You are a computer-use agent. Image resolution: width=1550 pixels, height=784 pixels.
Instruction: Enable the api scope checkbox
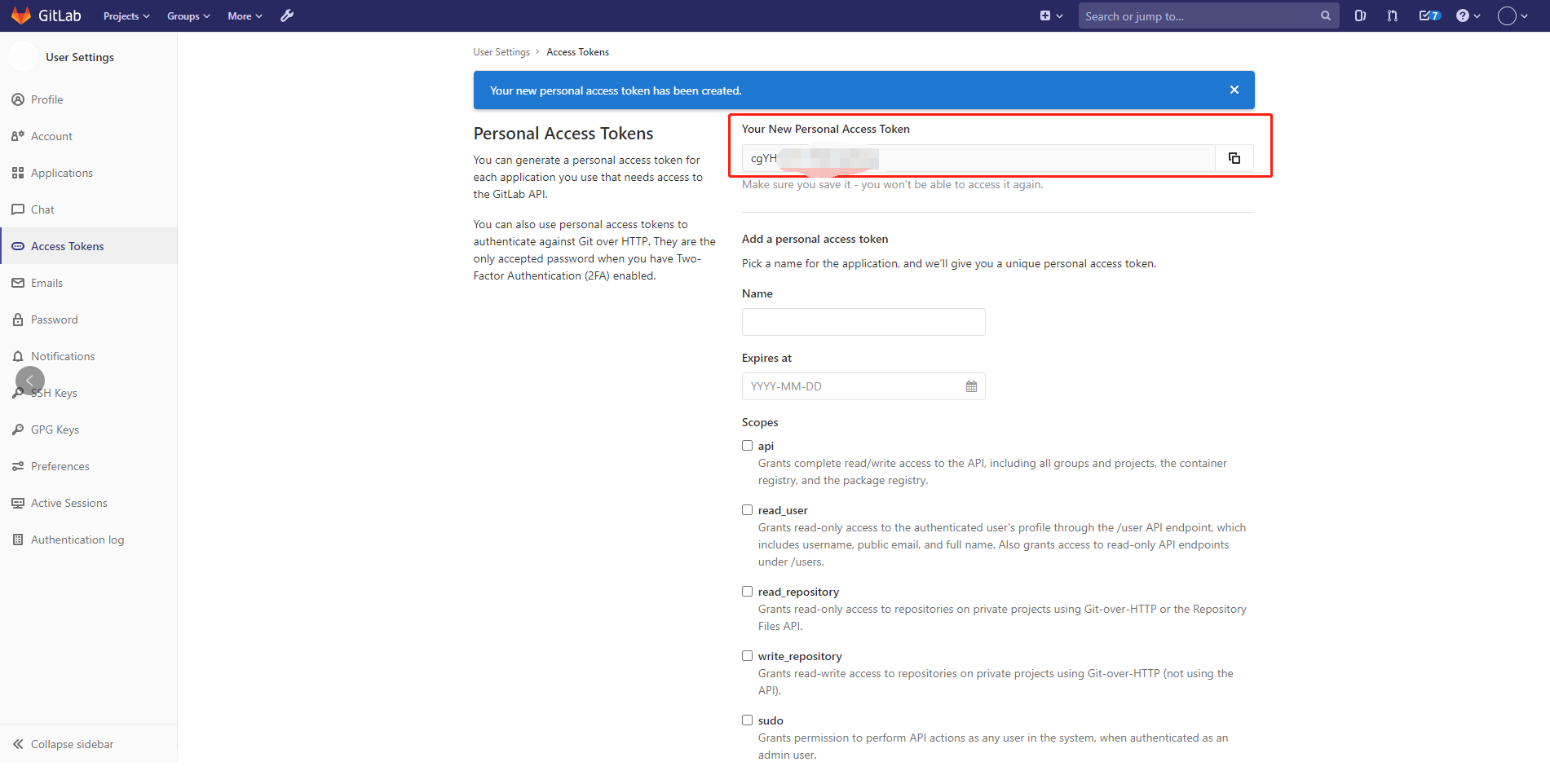click(747, 446)
